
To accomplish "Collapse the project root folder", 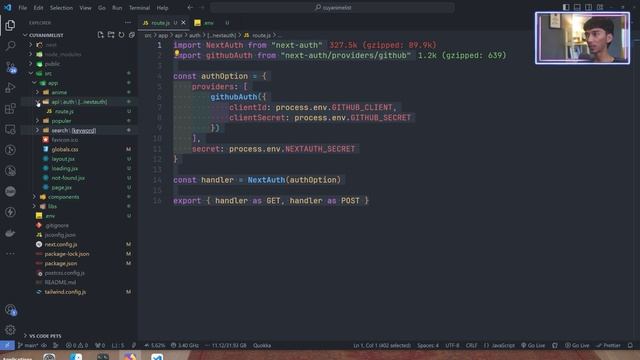I will coord(25,35).
